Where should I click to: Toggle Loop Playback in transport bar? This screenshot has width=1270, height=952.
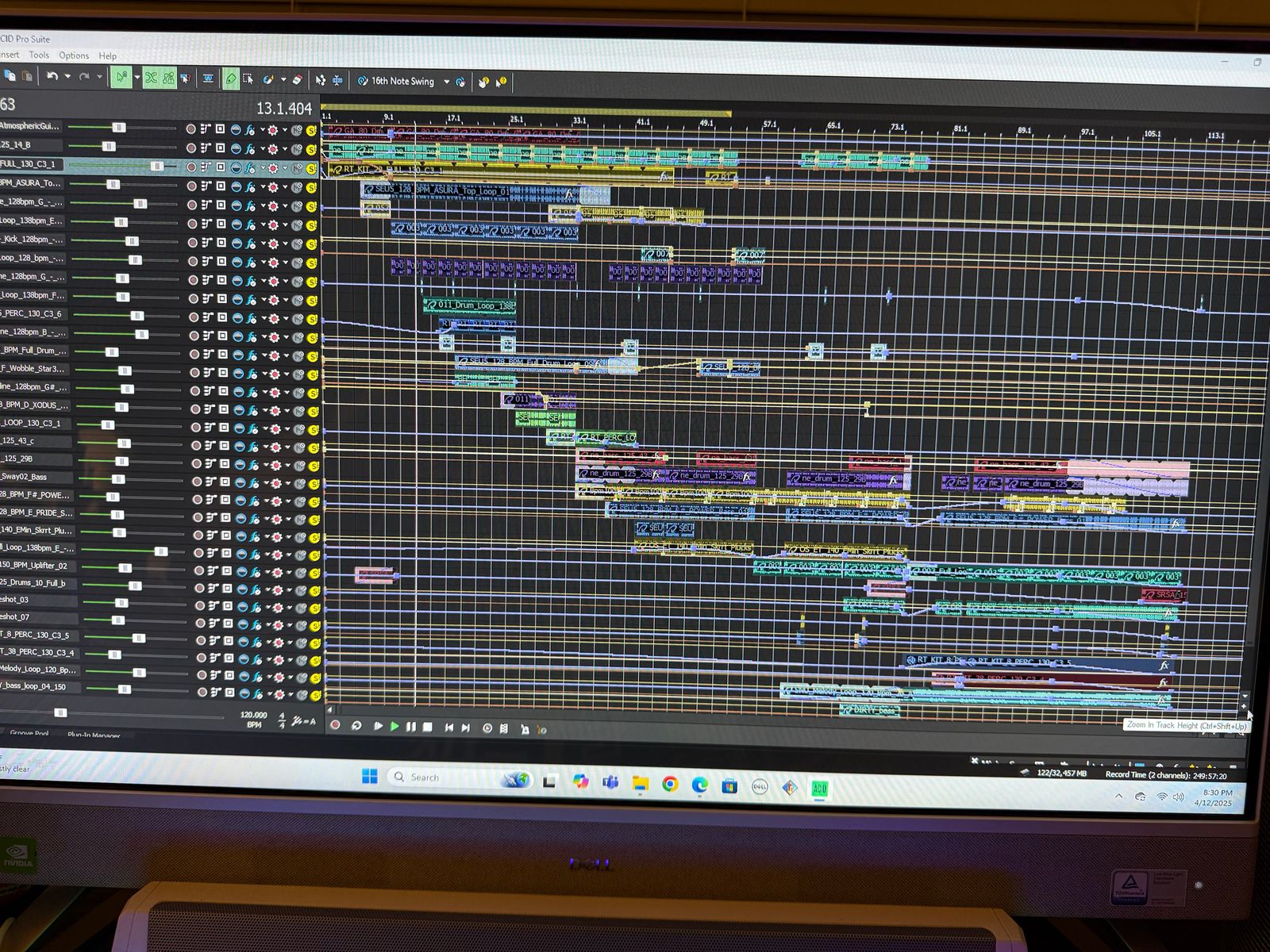pyautogui.click(x=356, y=726)
